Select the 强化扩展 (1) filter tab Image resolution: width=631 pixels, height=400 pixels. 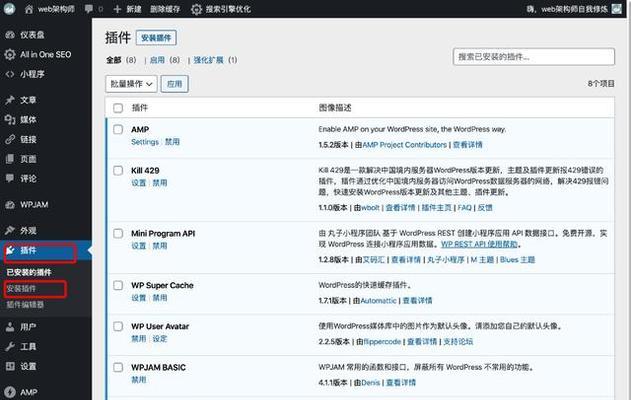pos(215,60)
